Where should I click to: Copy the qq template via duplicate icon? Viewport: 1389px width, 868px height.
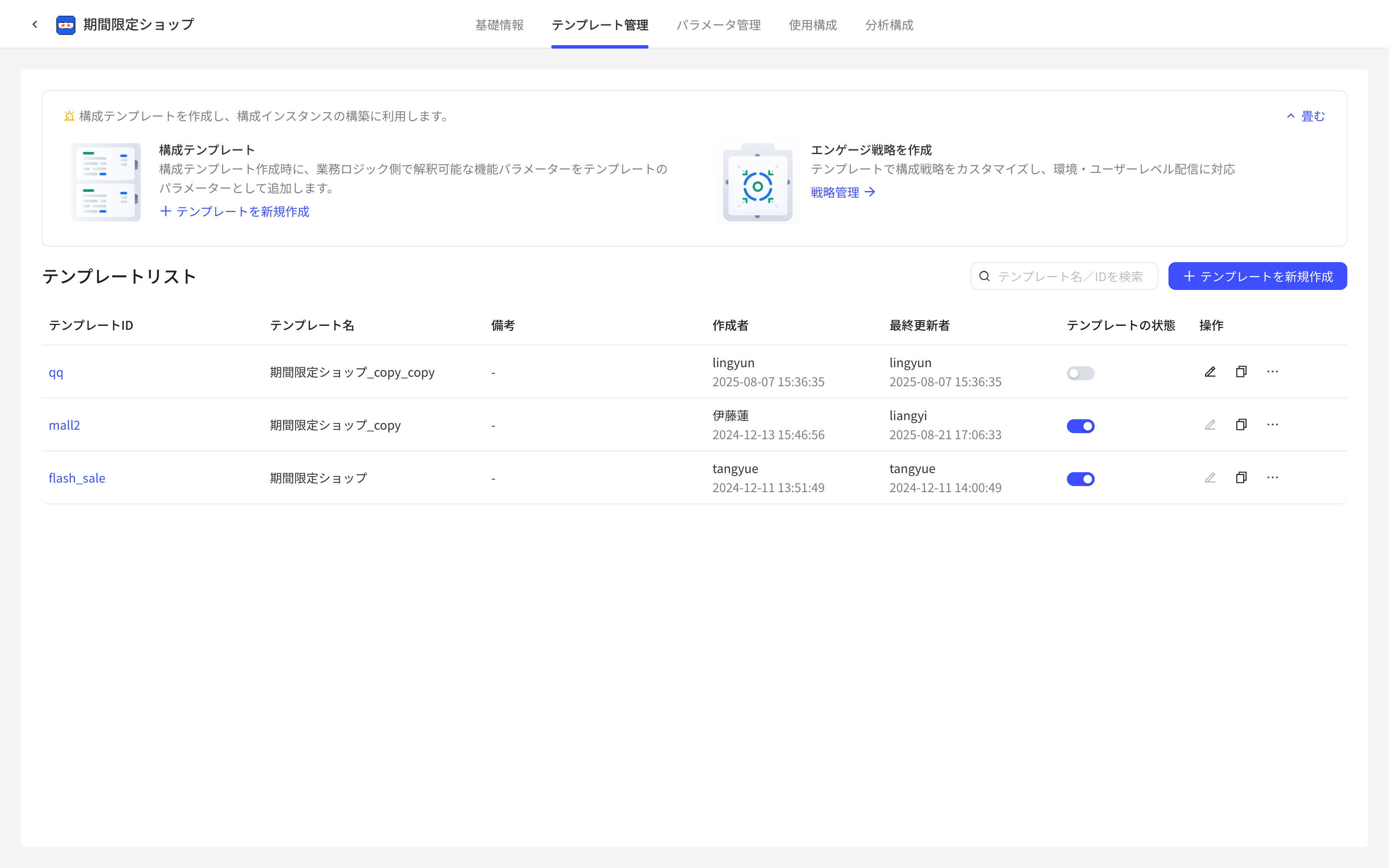1241,372
